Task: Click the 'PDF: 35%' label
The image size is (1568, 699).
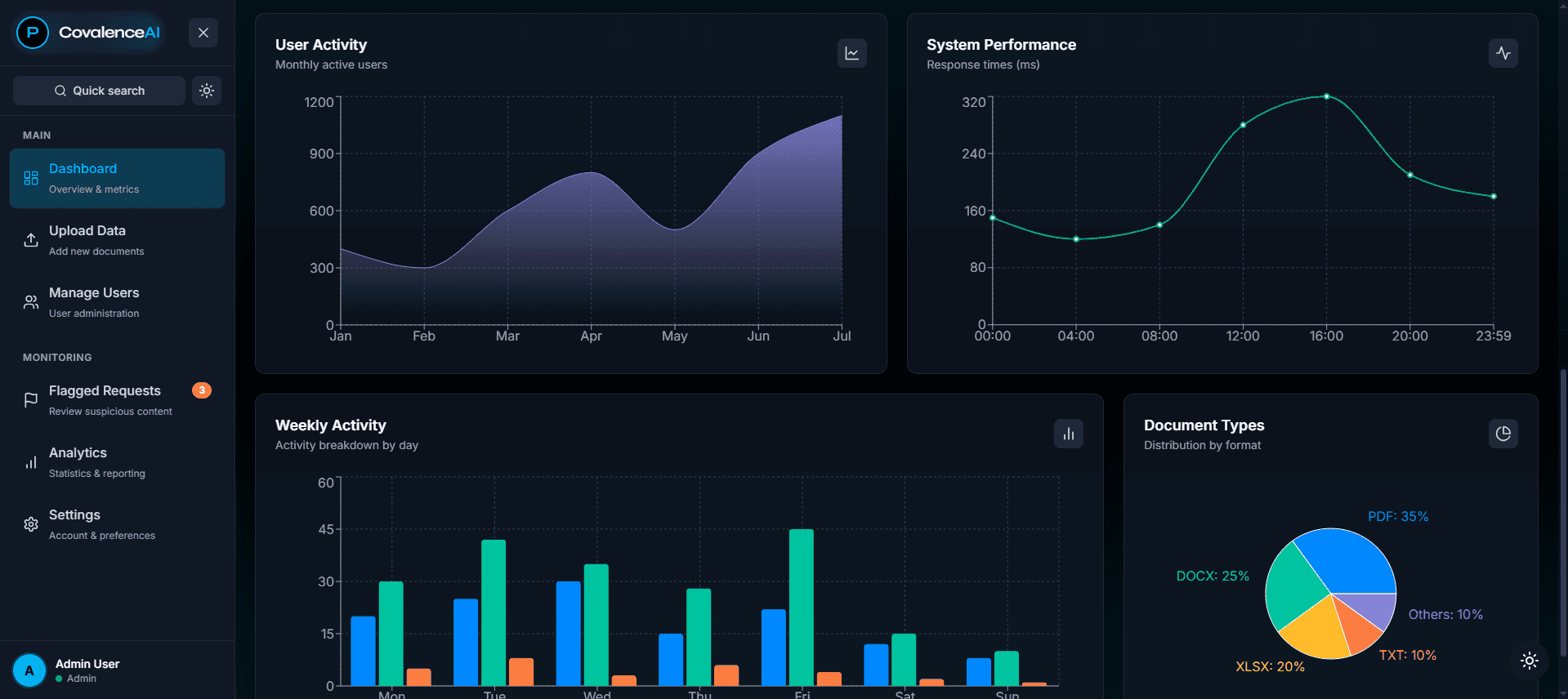Action: pyautogui.click(x=1398, y=516)
